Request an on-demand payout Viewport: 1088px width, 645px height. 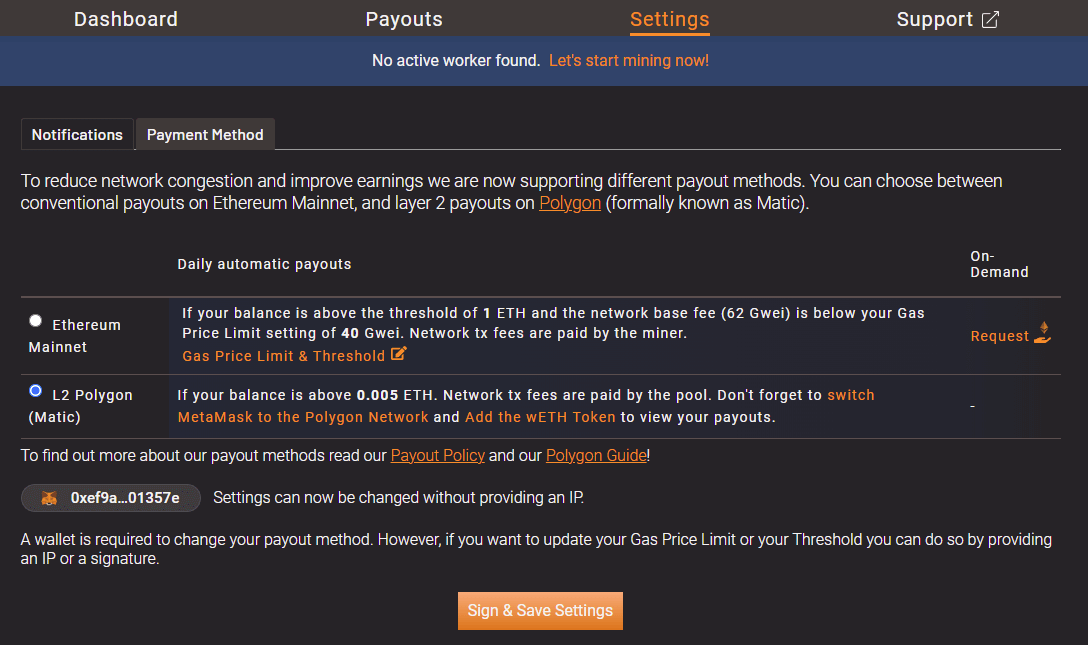point(998,335)
